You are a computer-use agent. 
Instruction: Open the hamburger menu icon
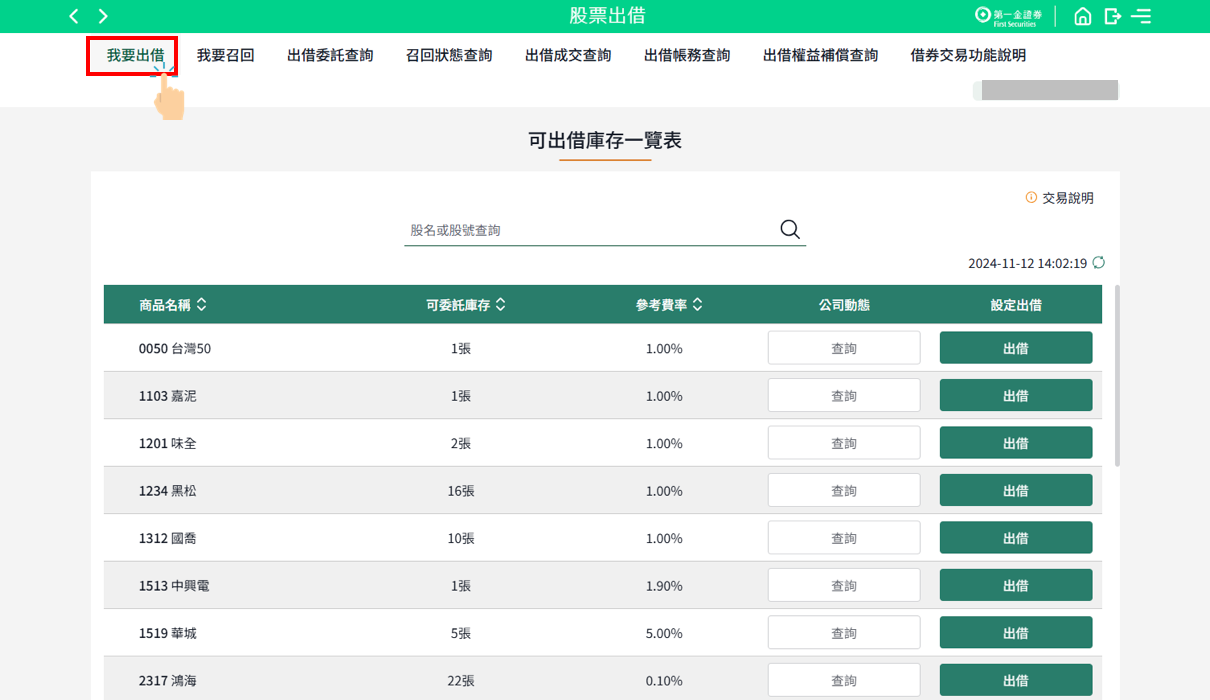1141,16
